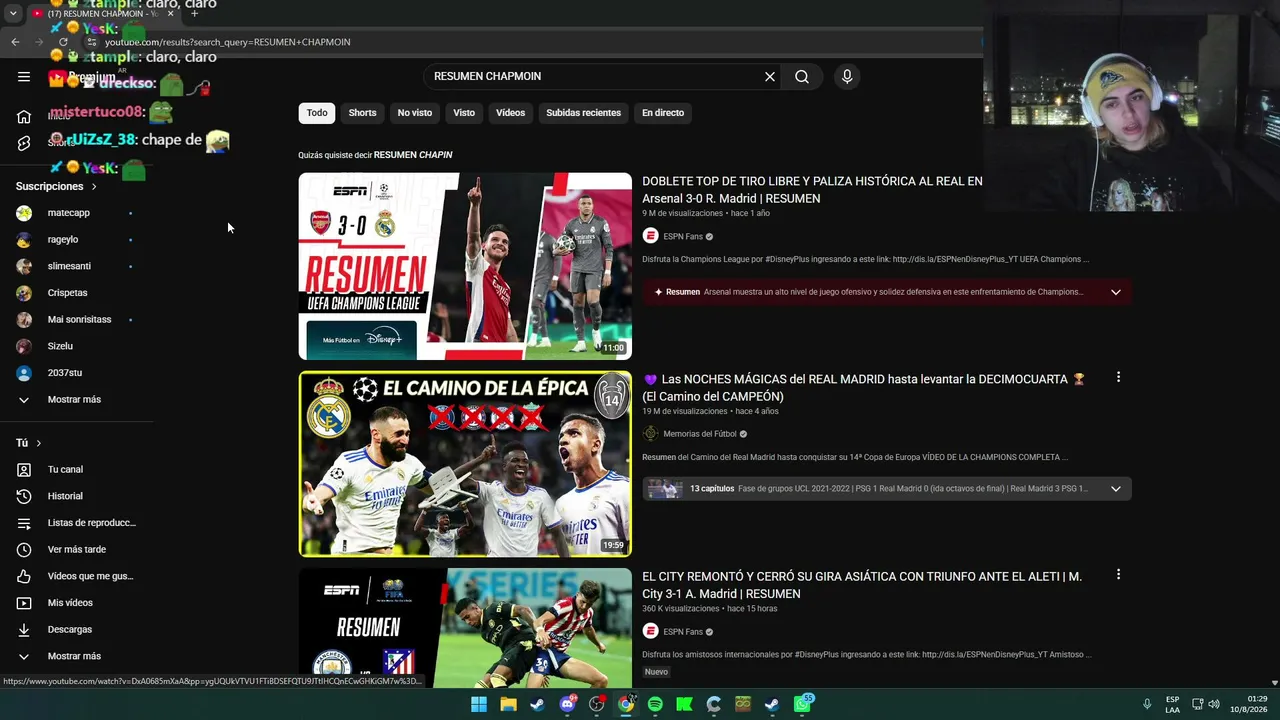Screen dimensions: 1280x720
Task: Select the Shorts filter chip
Action: (x=362, y=113)
